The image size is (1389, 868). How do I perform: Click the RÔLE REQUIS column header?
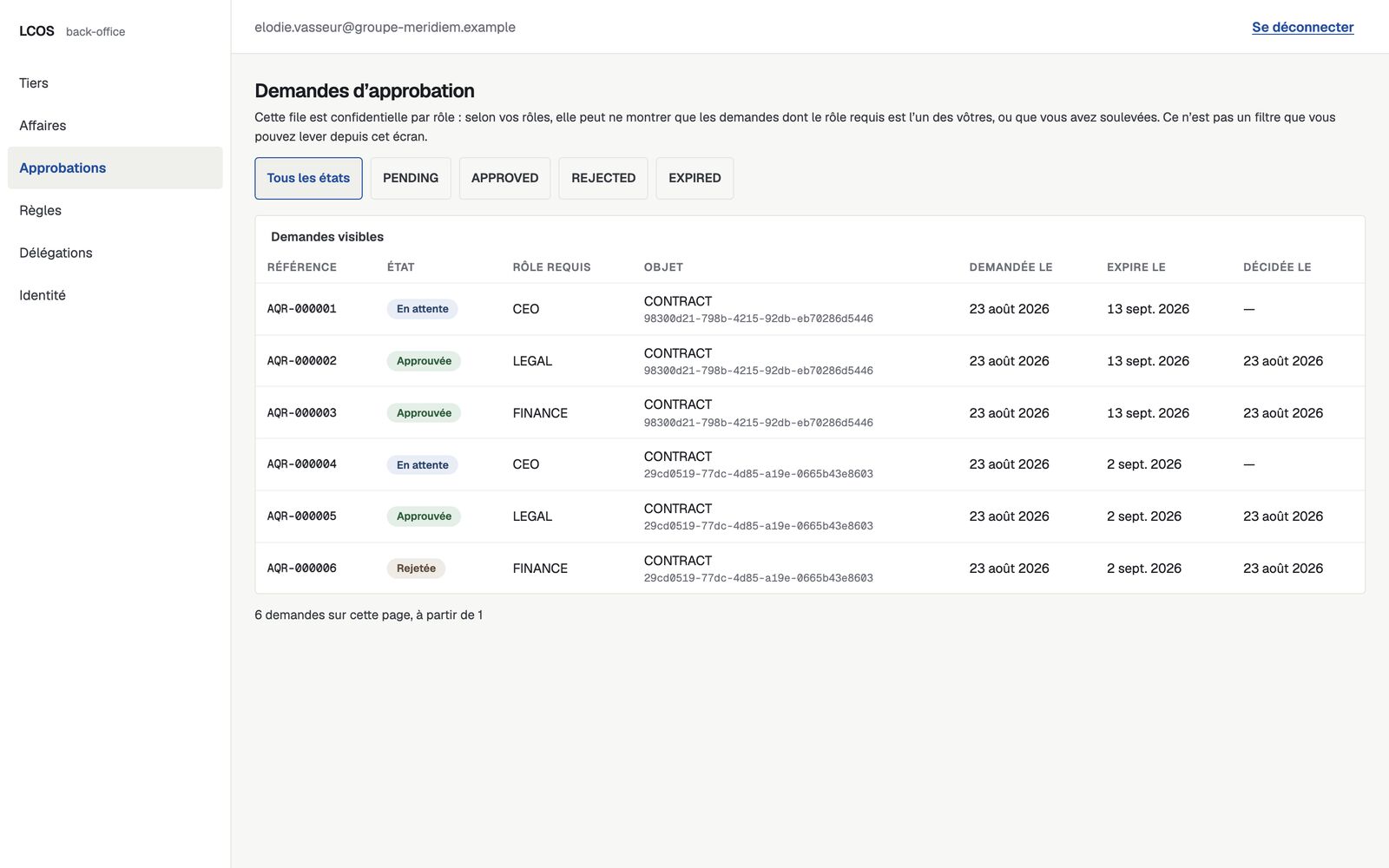point(551,267)
